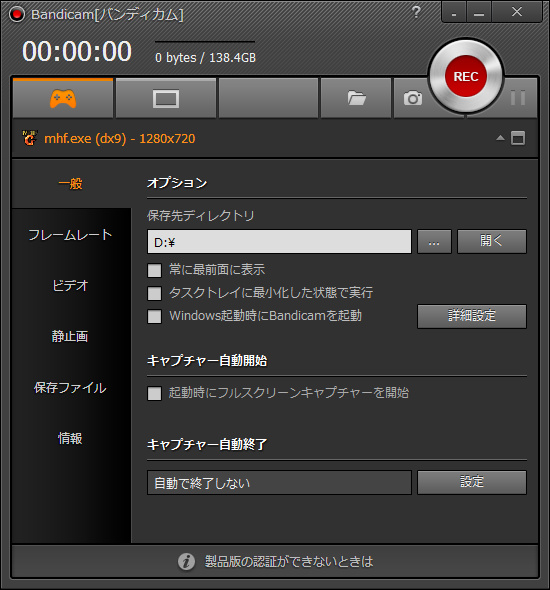Collapse the panel with the small up arrow
Screen dimensions: 550x590
click(x=500, y=138)
